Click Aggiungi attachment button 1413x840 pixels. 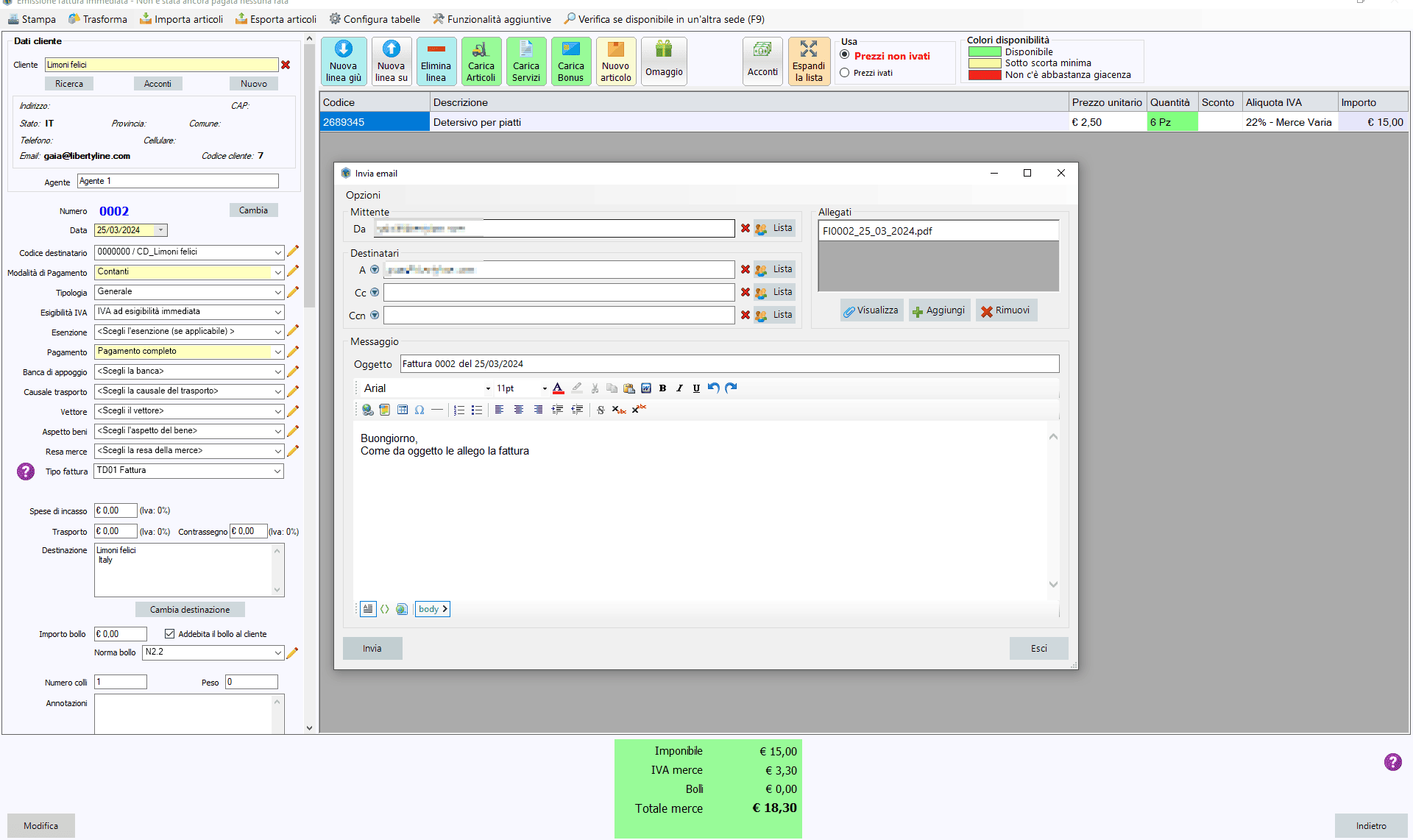point(939,310)
